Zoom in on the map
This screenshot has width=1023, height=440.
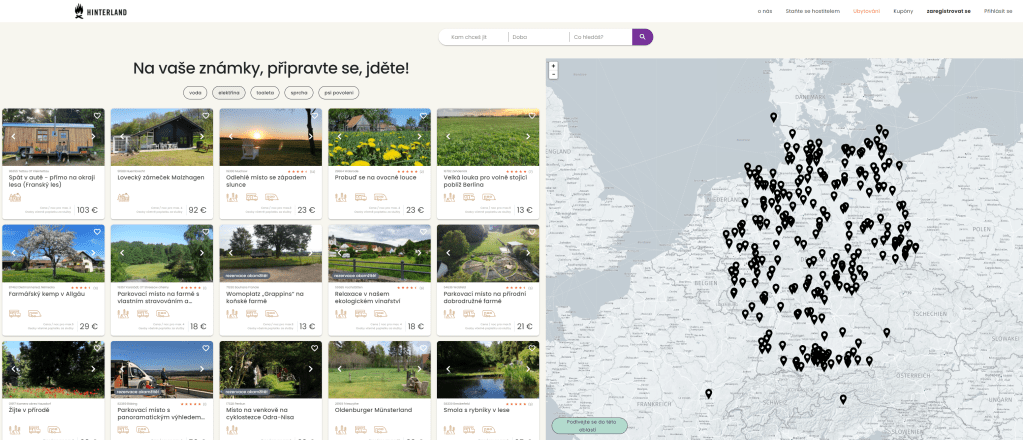553,66
